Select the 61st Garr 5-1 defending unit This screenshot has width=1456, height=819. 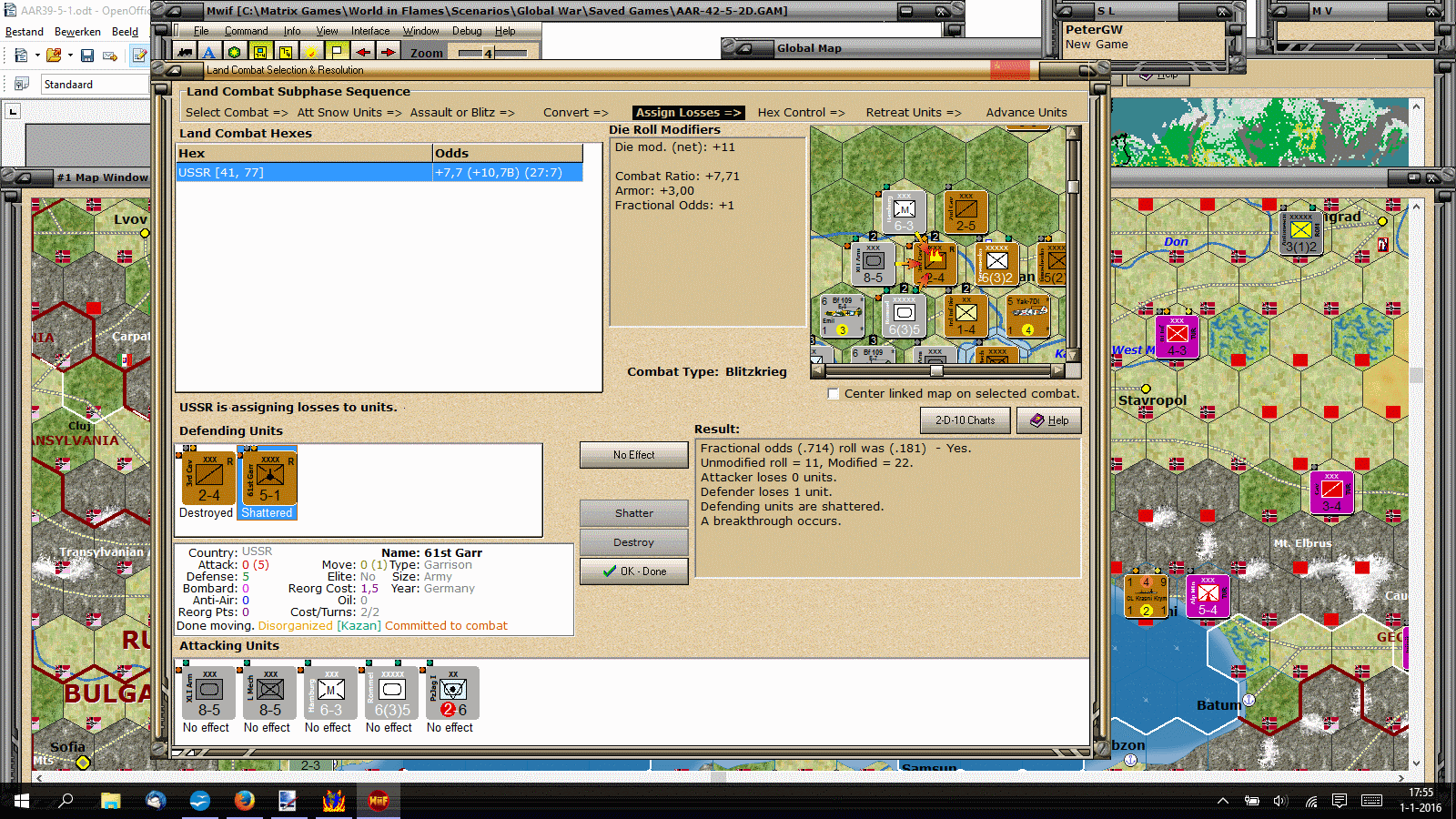[x=269, y=477]
